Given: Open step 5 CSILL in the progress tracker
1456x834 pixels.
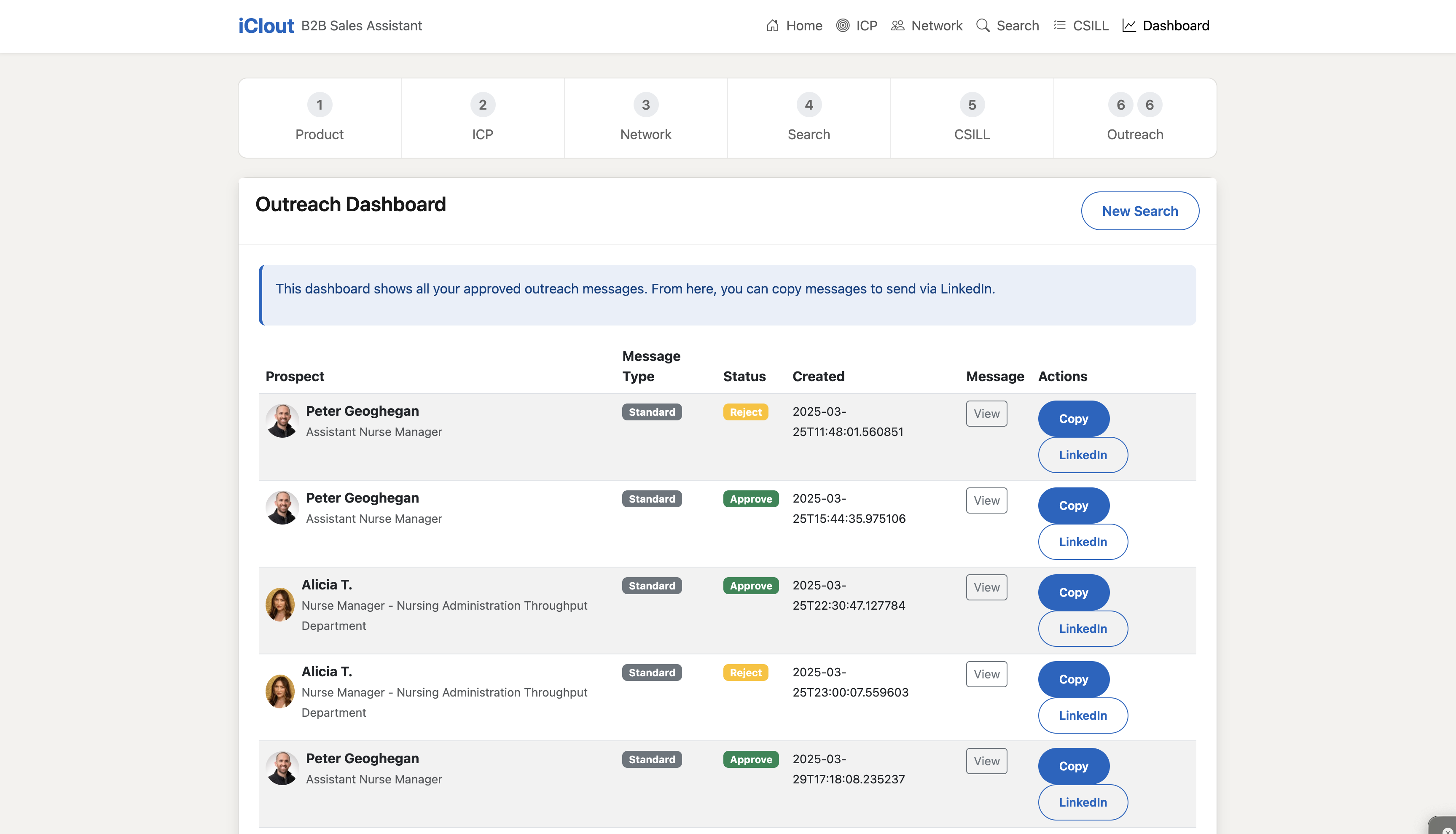Looking at the screenshot, I should coord(972,118).
